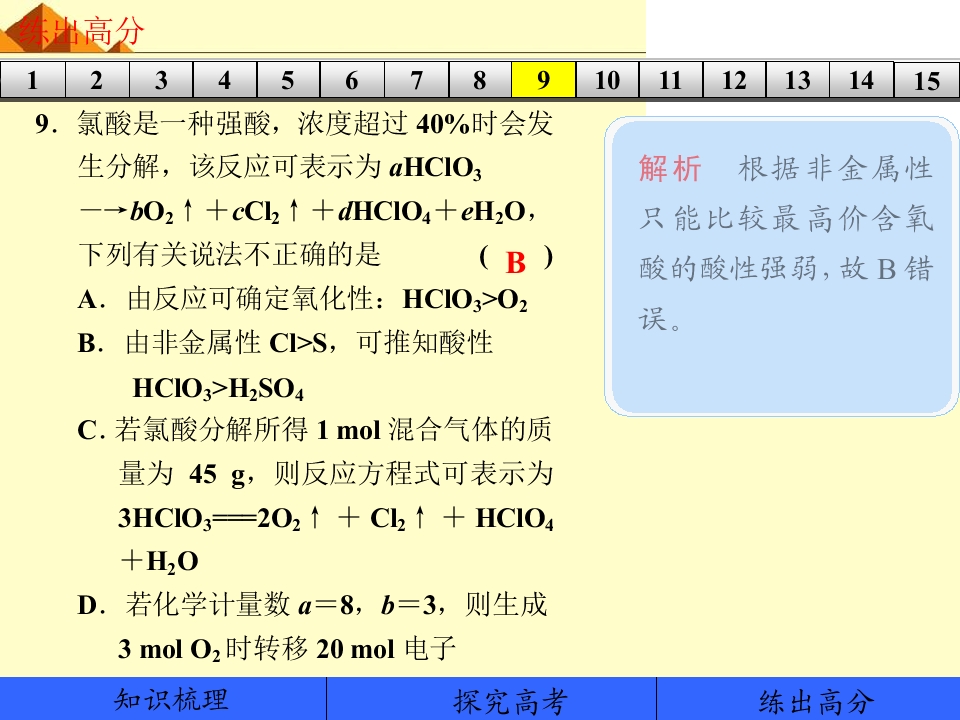Click the 解析 label in explanation box
Viewport: 960px width, 720px height.
click(670, 168)
